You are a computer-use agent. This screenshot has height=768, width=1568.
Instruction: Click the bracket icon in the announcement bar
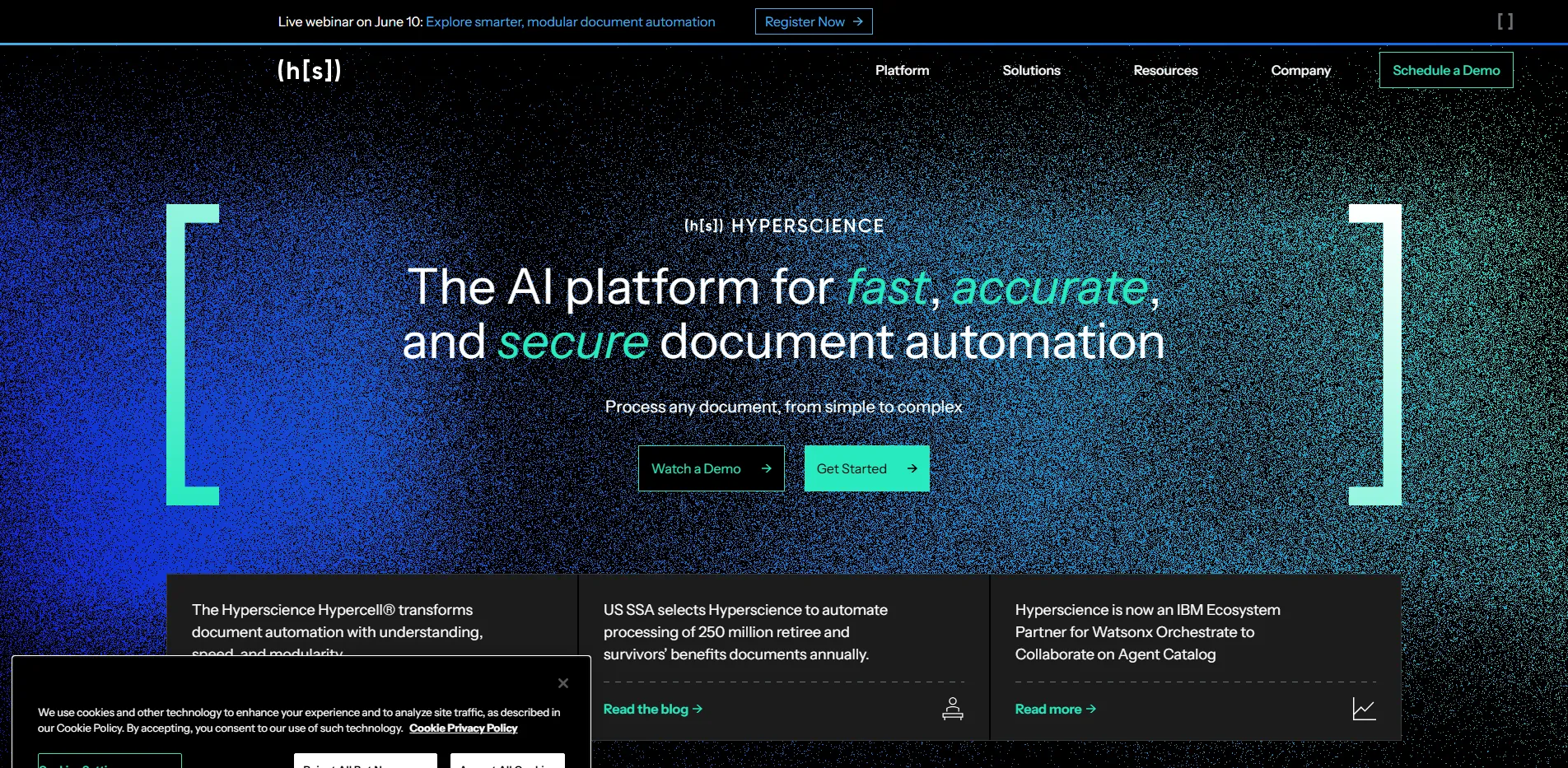click(1506, 21)
